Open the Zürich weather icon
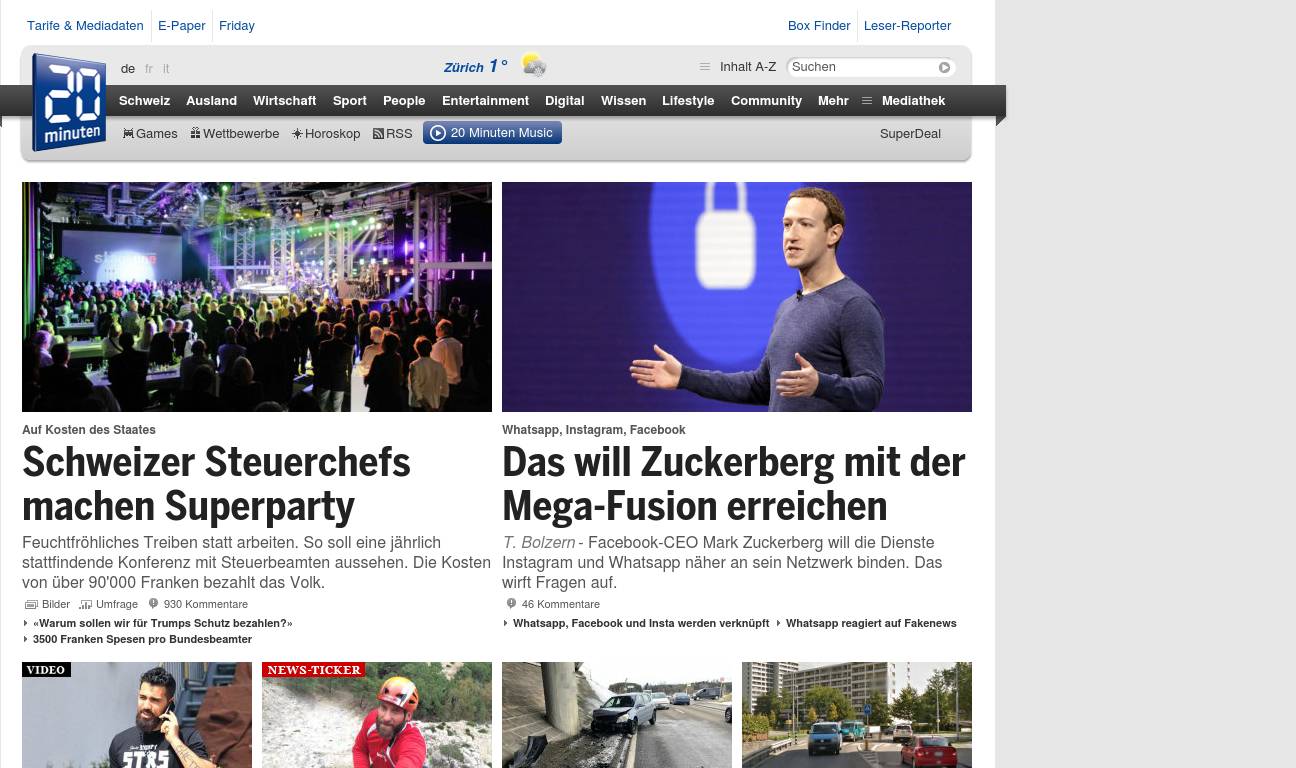Image resolution: width=1296 pixels, height=768 pixels. pos(534,66)
